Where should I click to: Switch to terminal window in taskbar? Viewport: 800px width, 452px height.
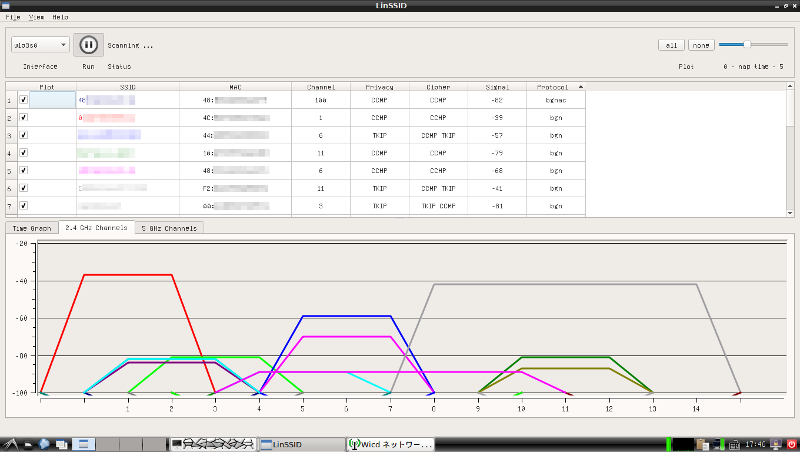[213, 444]
